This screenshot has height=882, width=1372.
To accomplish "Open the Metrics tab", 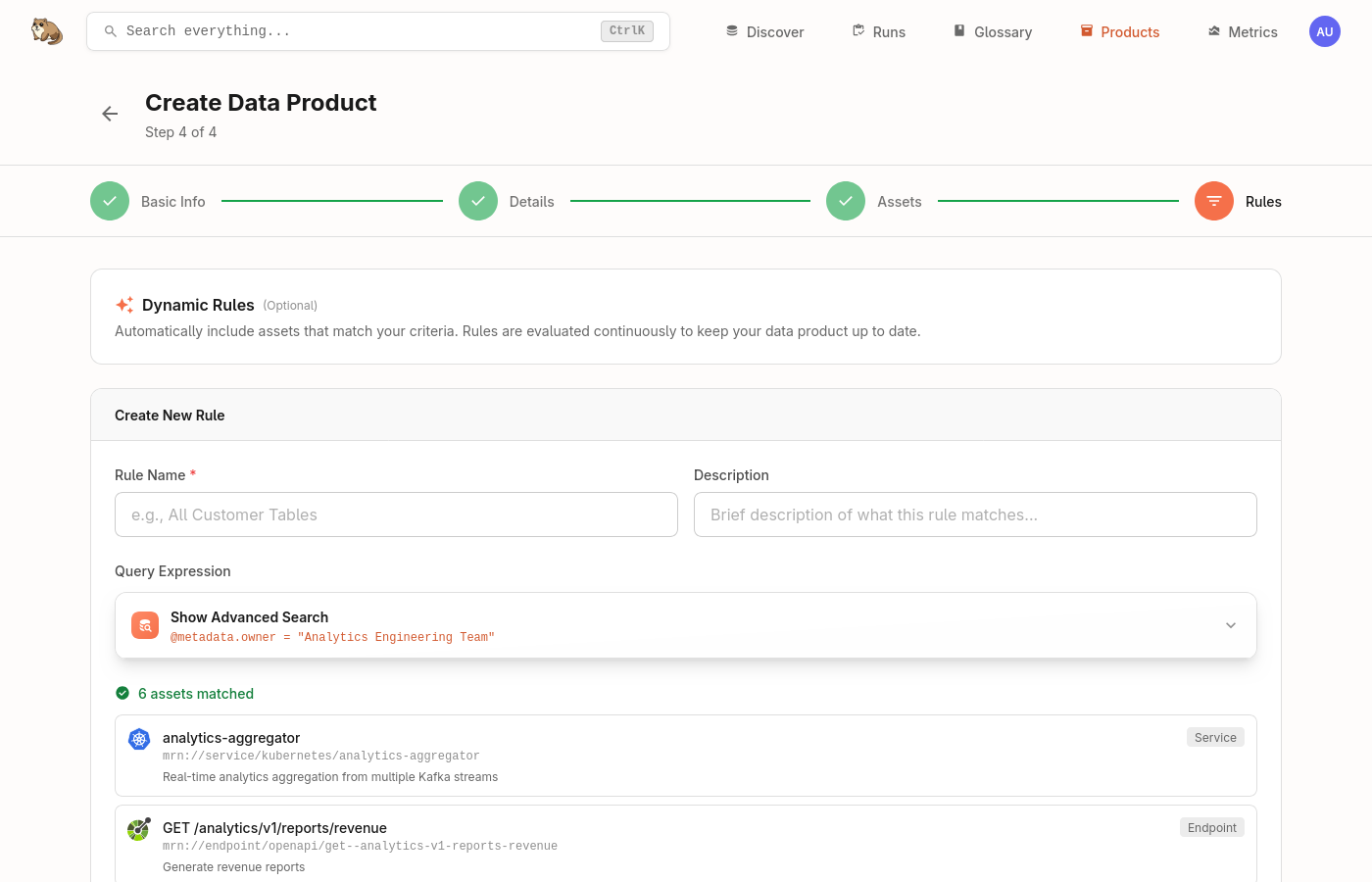I will click(x=1242, y=31).
